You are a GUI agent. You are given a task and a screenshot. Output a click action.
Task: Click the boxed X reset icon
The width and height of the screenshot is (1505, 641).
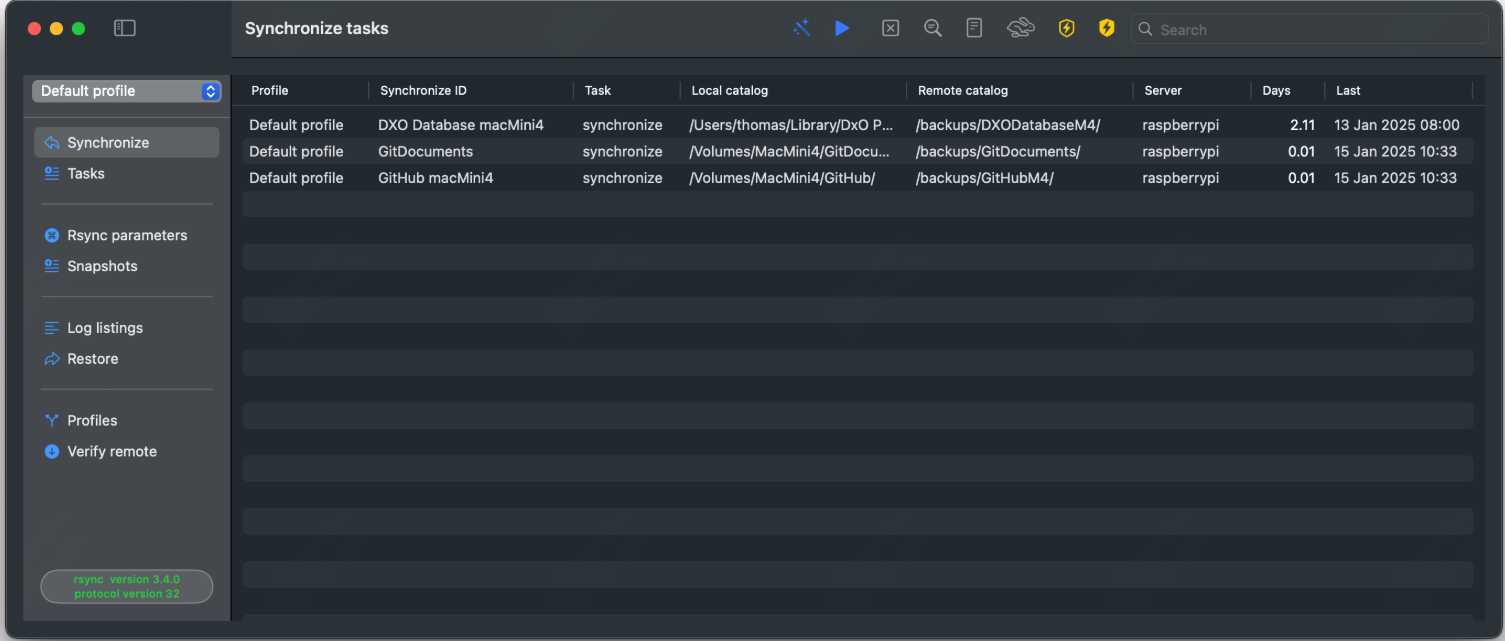point(890,29)
